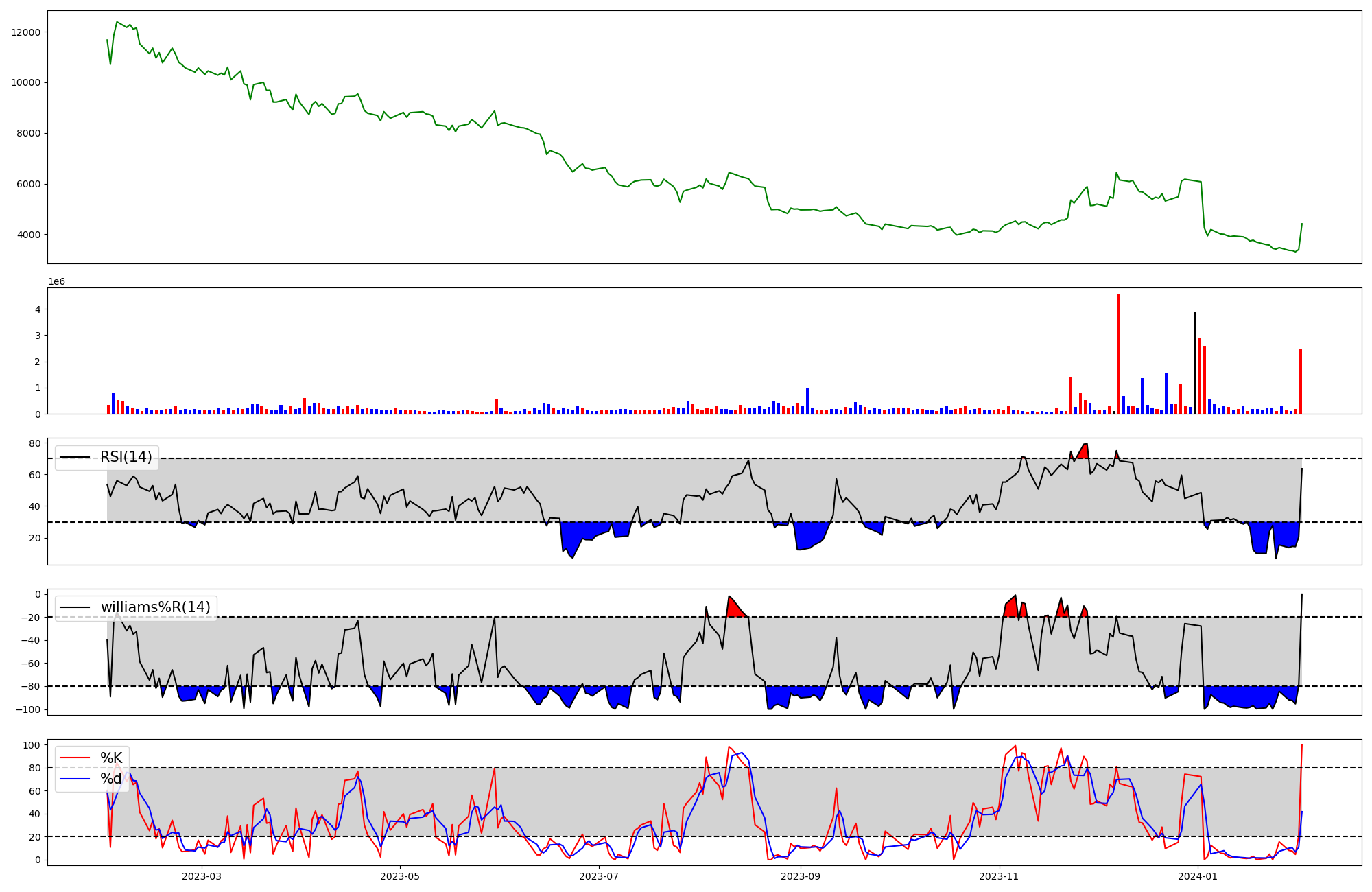The image size is (1372, 892).
Task: Click the 2023-05 x-axis date label
Action: click(x=399, y=876)
